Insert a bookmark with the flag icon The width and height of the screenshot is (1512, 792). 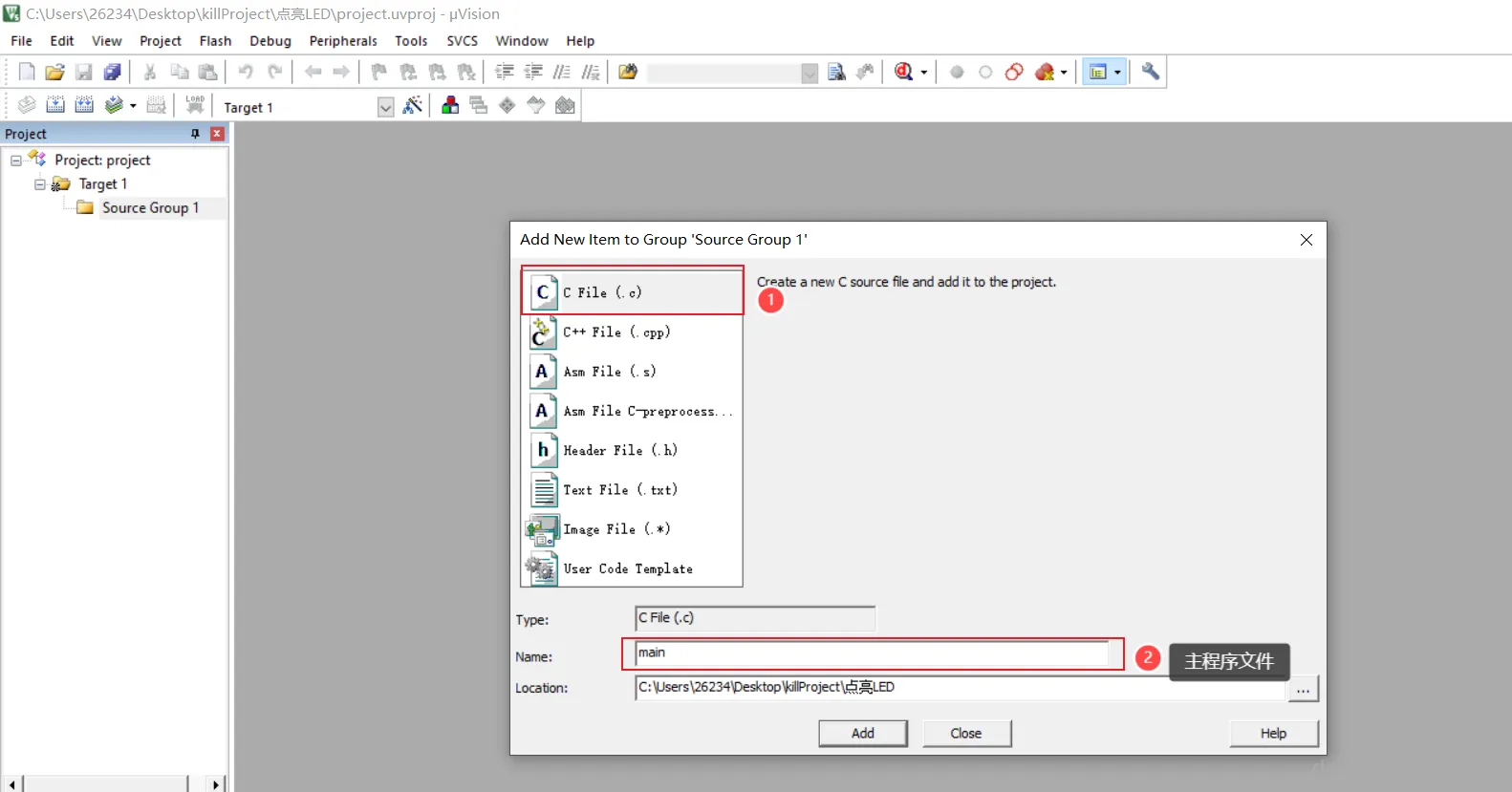[x=379, y=72]
